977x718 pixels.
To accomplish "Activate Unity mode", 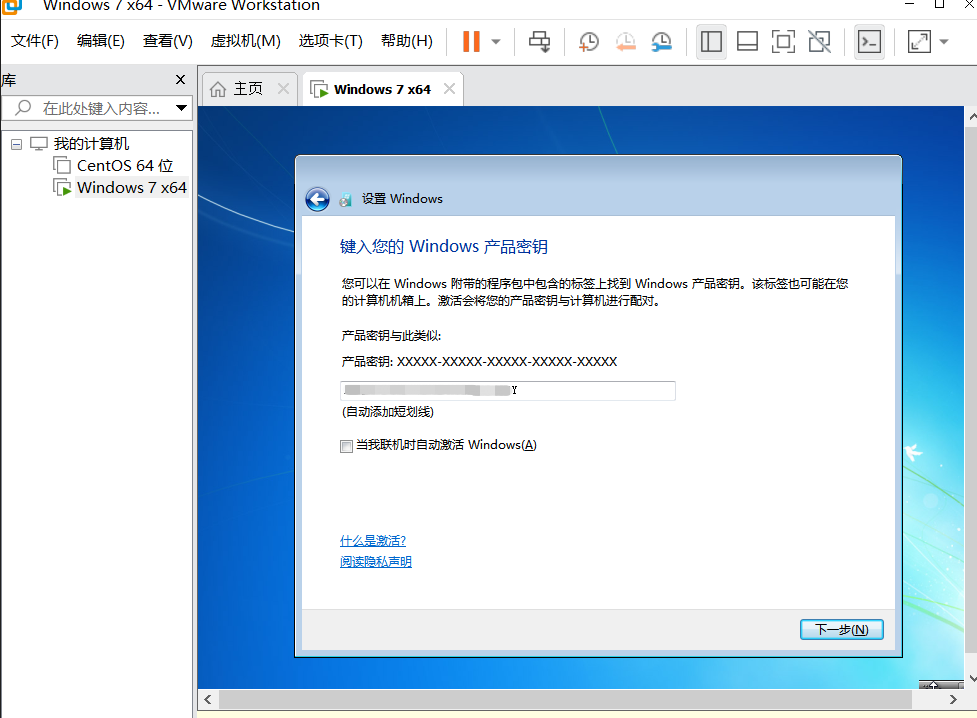I will click(819, 41).
